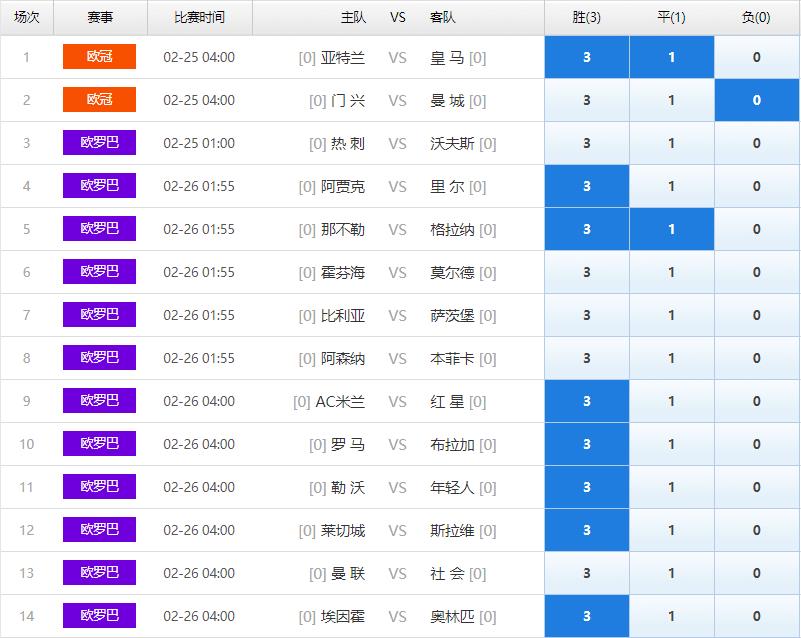Open the 欧罗巴 tag for 埃因霍 match

(100, 616)
